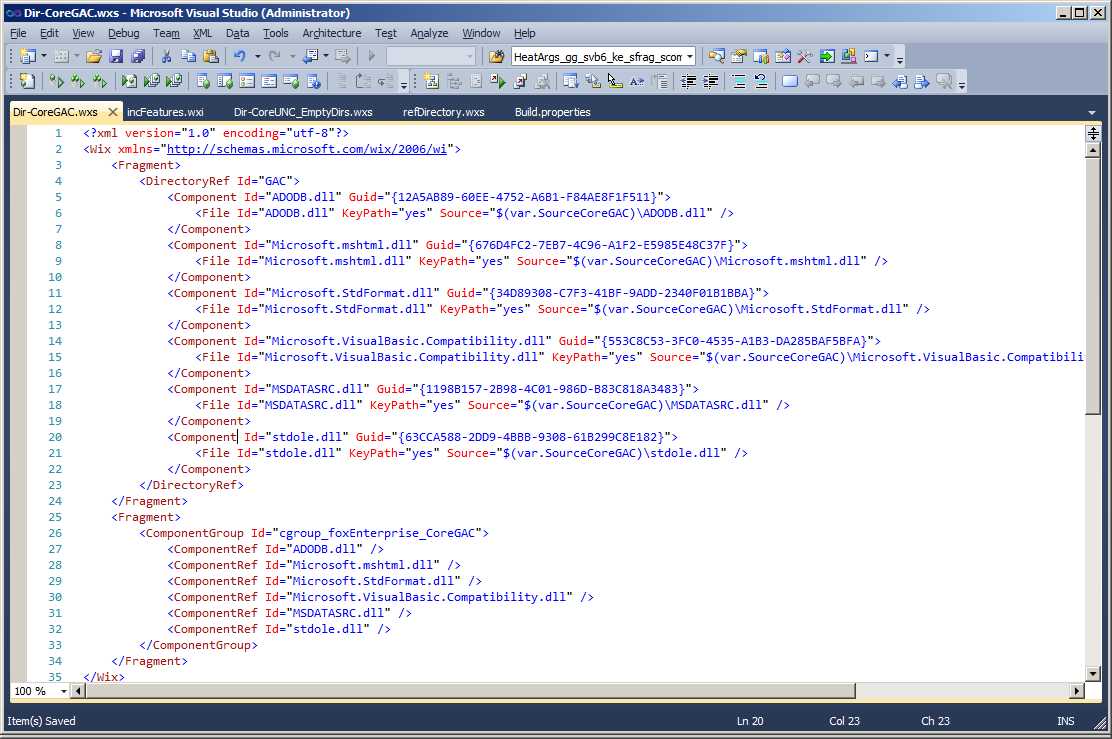
Task: Click the editor split handle above the scrollbar
Action: pos(1093,133)
